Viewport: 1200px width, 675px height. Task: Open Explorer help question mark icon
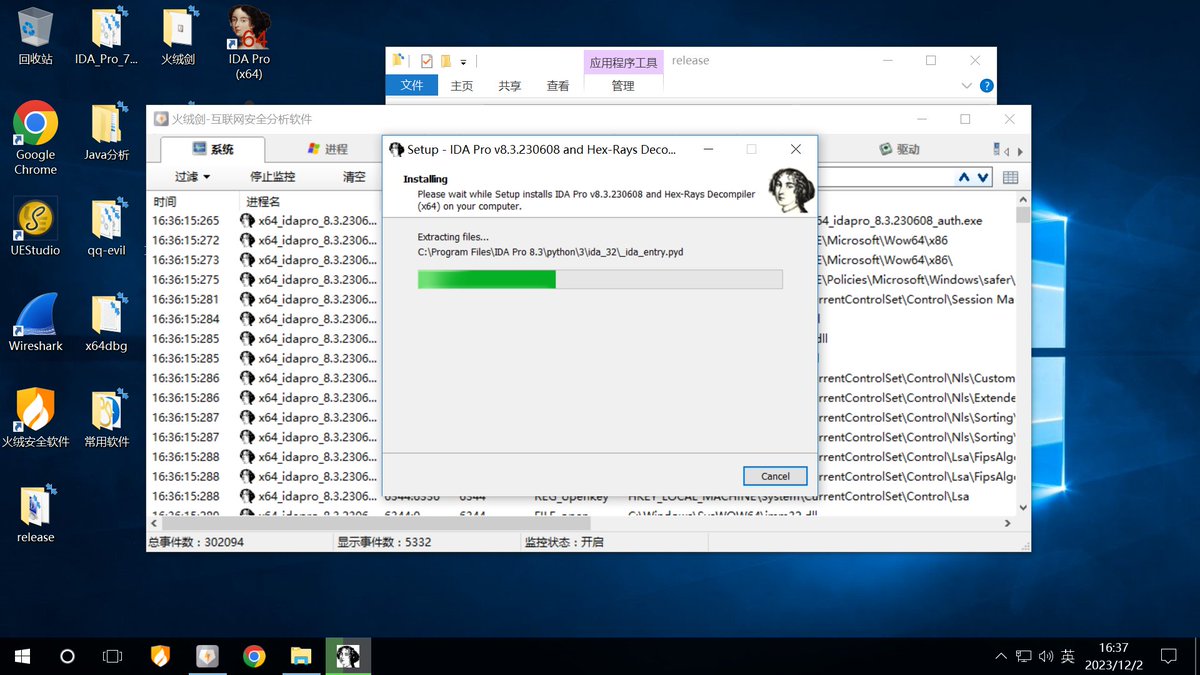tap(986, 86)
